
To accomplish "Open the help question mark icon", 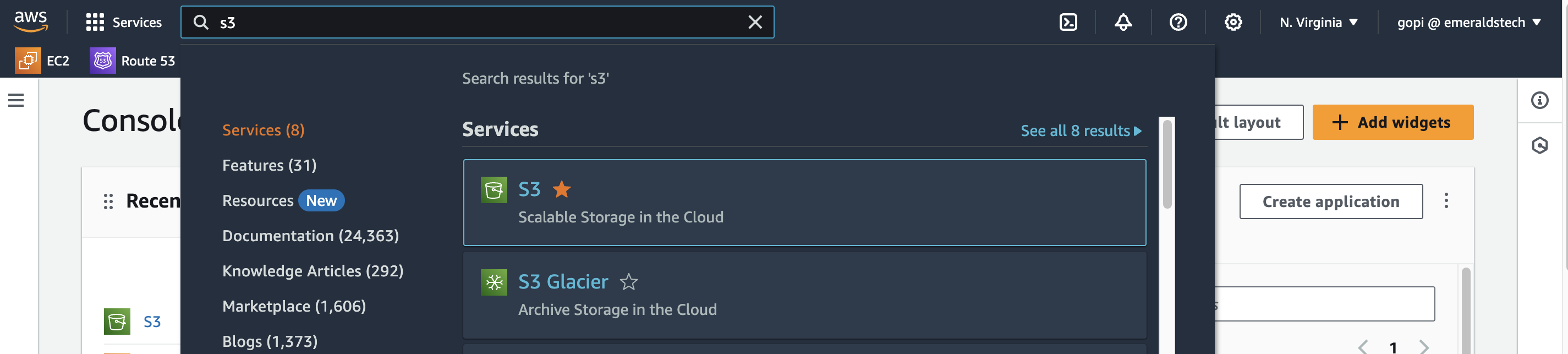I will [1177, 23].
